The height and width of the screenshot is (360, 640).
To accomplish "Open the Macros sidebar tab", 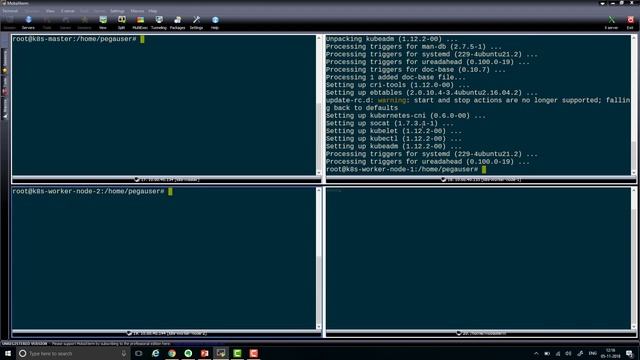I will pyautogui.click(x=5, y=109).
